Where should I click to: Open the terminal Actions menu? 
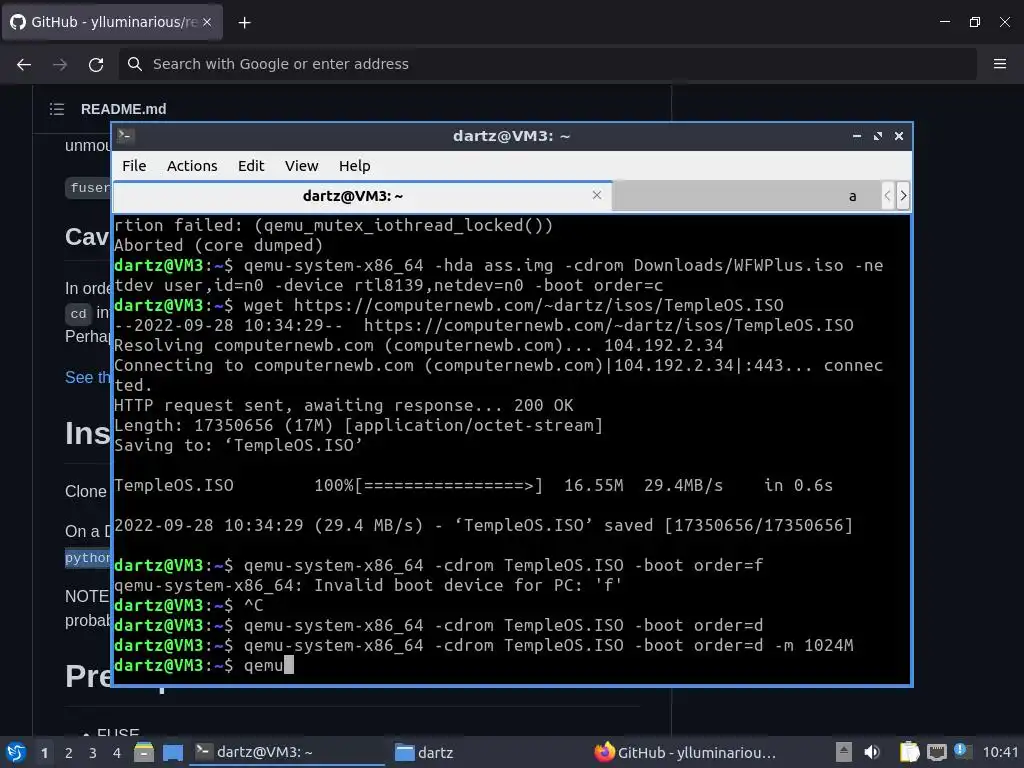point(192,166)
